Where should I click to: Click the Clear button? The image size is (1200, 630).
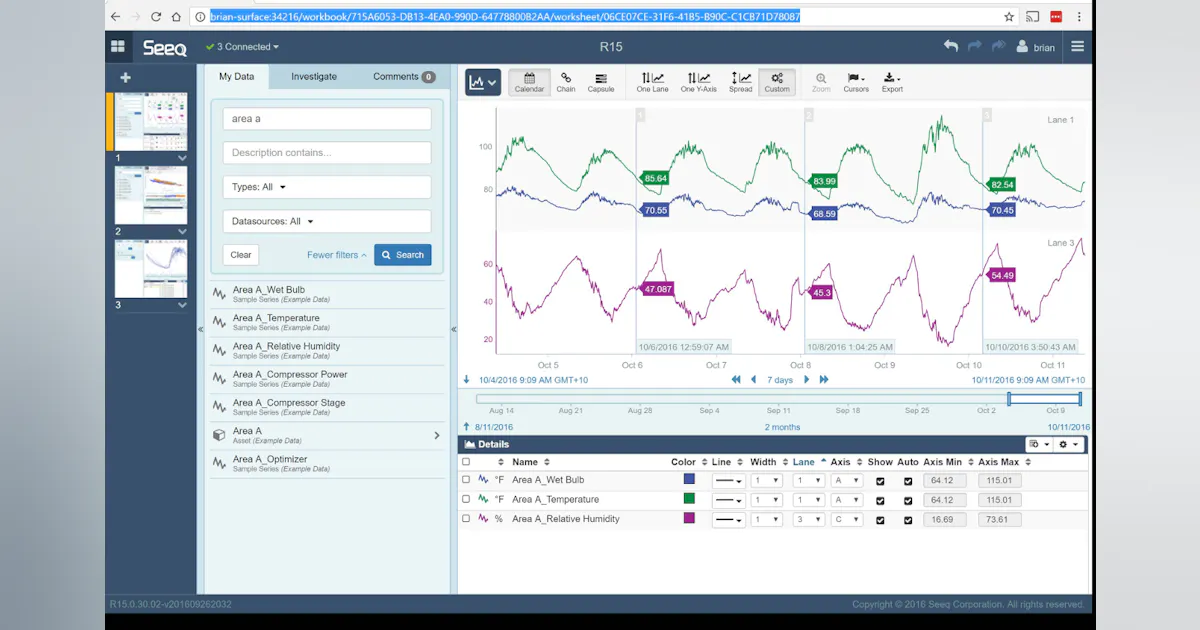point(241,255)
